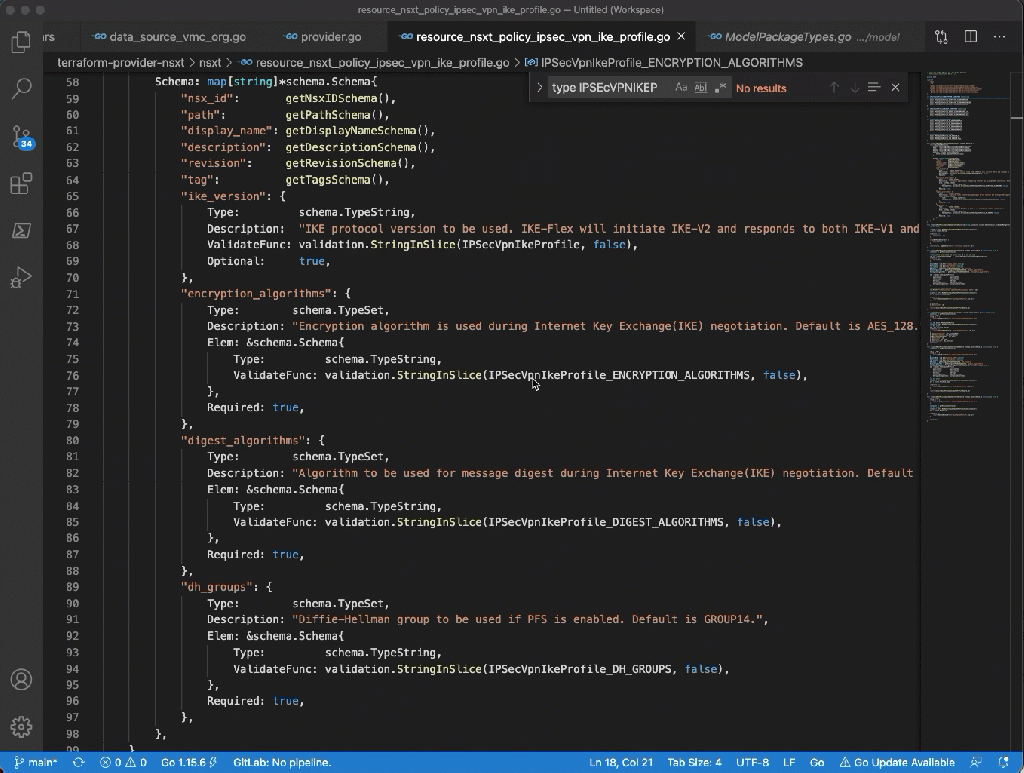Toggle Use Regular Expression in find widget

[719, 88]
